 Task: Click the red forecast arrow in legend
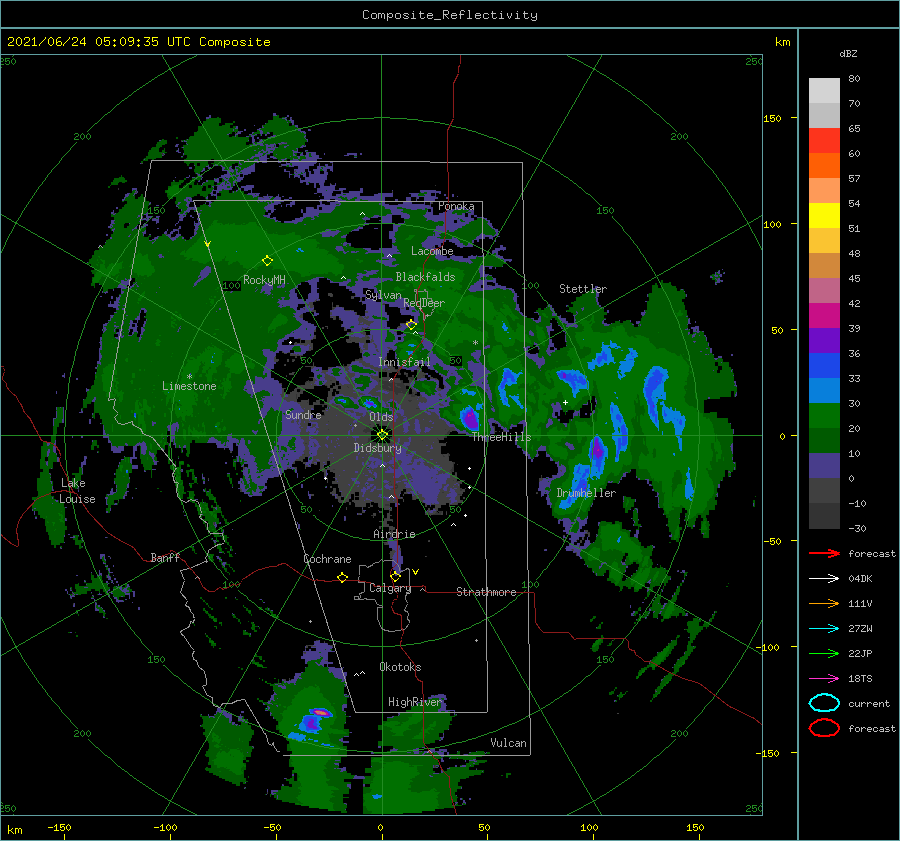824,553
